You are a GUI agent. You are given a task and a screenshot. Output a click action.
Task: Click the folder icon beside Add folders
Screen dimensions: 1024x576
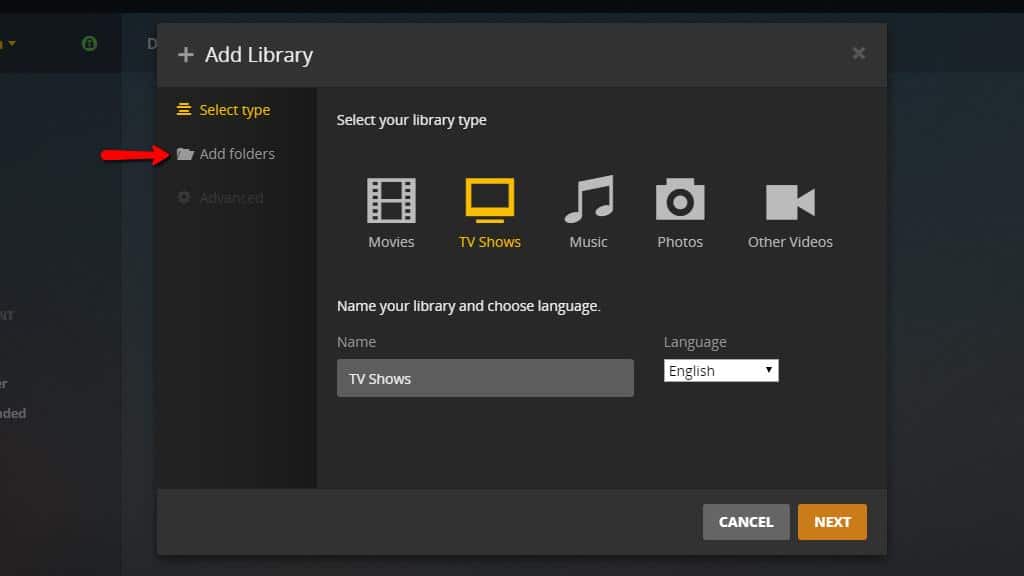click(185, 154)
